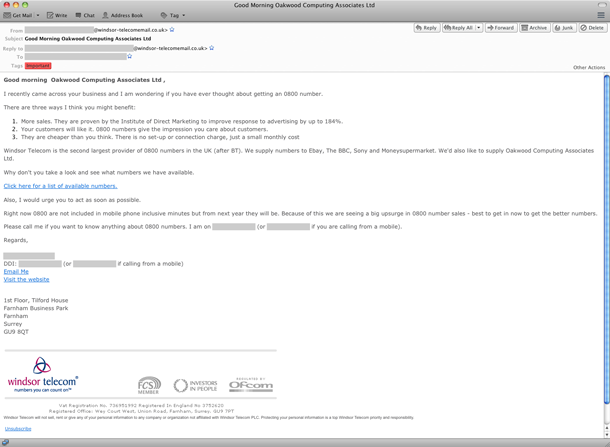610x447 pixels.
Task: Click the status bar connection icon
Action: [x=5, y=443]
